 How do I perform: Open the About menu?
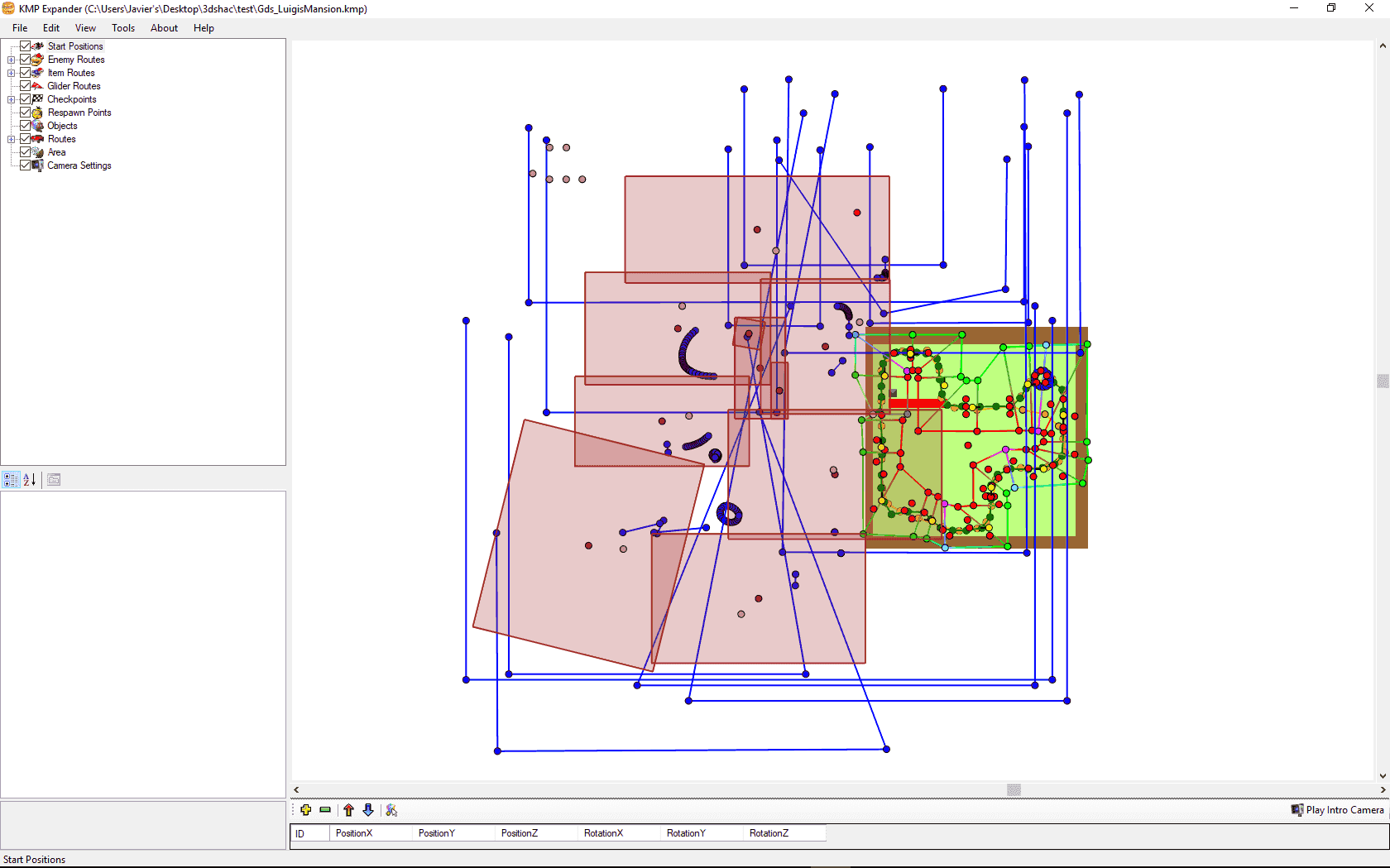coord(164,28)
